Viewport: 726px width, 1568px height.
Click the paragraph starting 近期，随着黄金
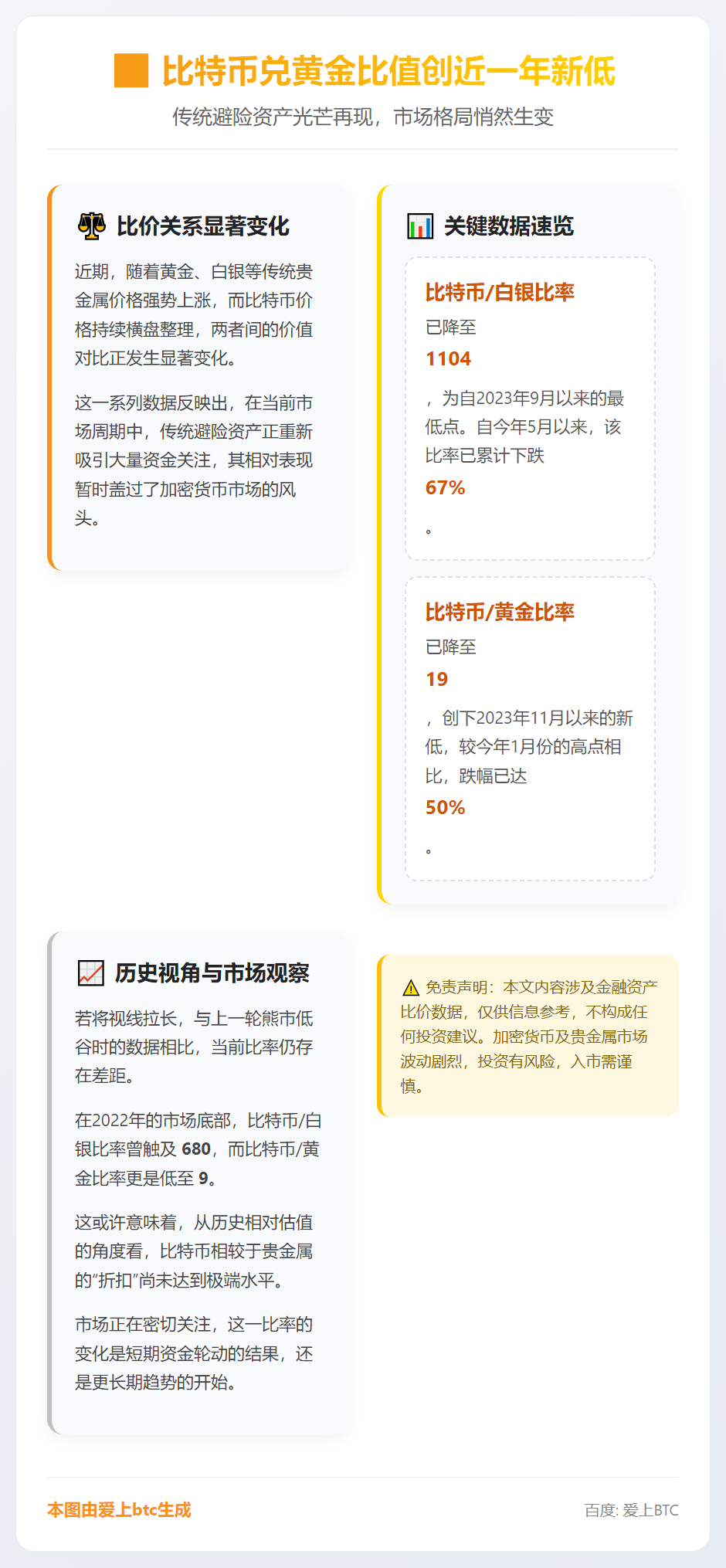195,315
